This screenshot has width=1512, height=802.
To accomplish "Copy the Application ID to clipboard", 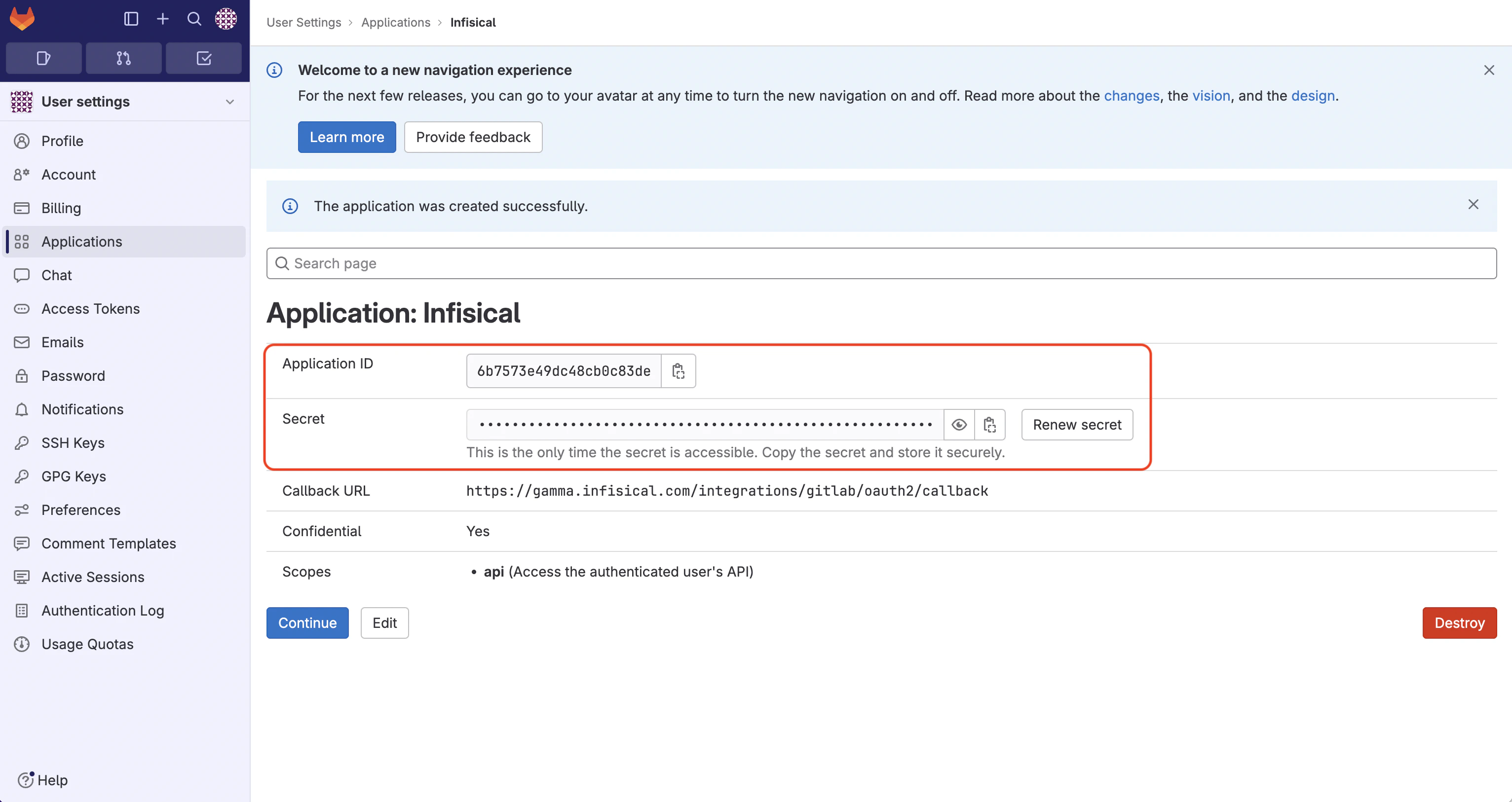I will [x=679, y=371].
